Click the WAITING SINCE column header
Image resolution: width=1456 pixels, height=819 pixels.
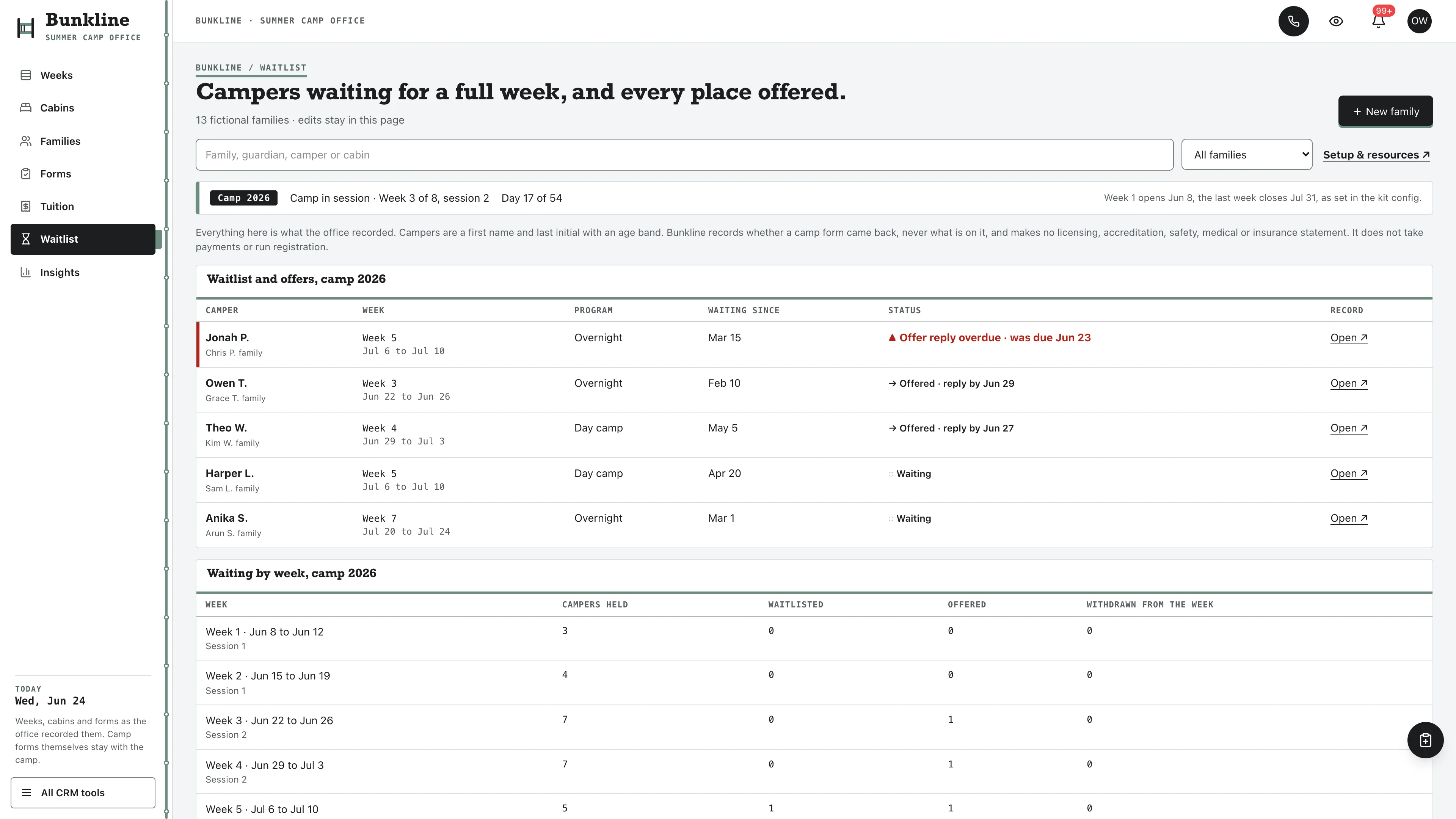coord(743,310)
